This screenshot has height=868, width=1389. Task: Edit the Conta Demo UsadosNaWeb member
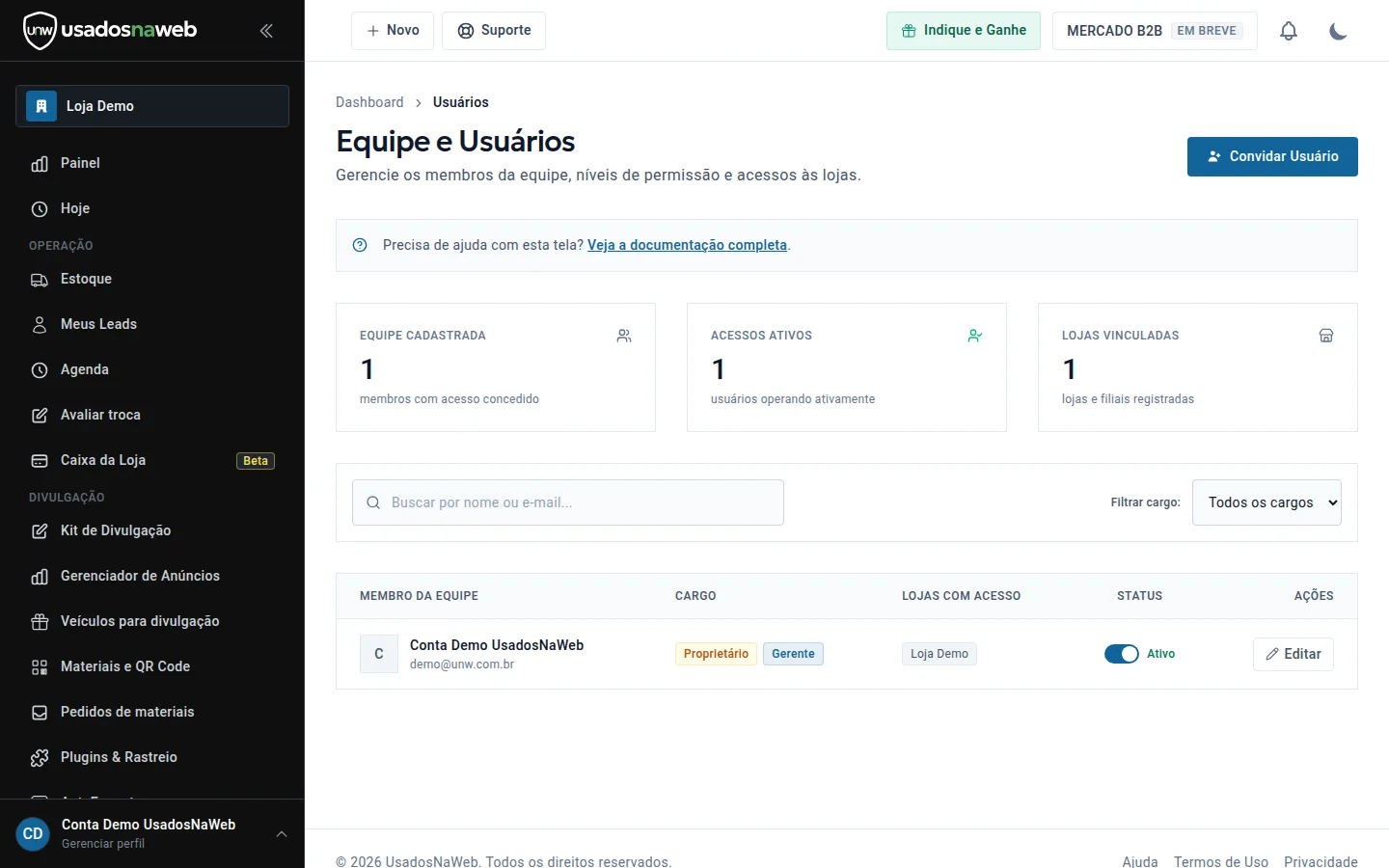[1294, 654]
